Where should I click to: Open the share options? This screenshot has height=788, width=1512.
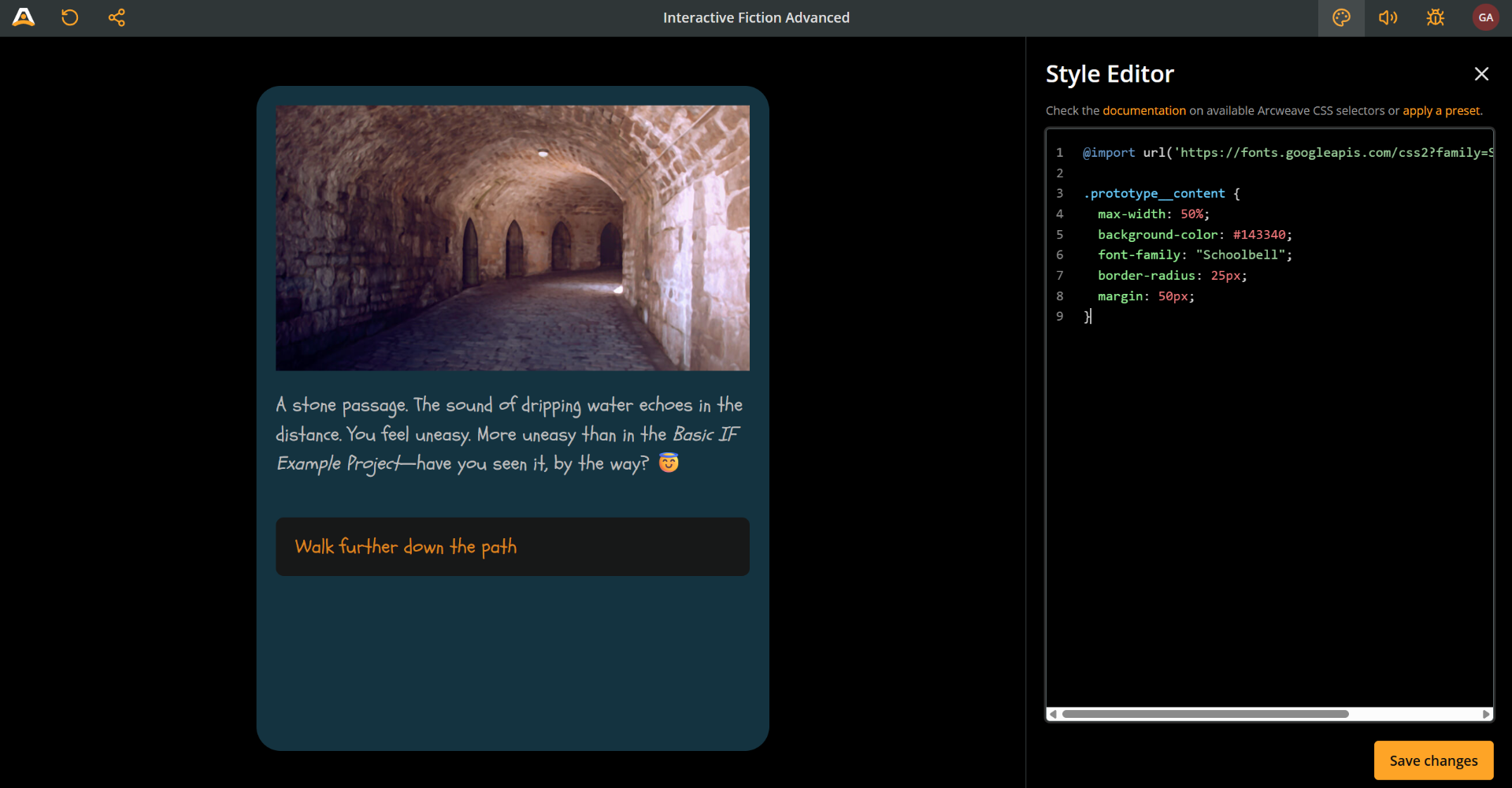(117, 17)
